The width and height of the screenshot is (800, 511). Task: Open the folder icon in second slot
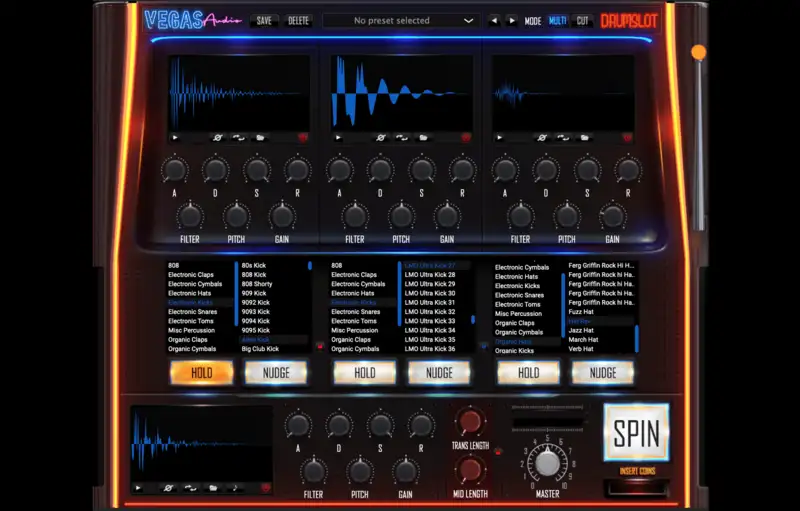pyautogui.click(x=423, y=138)
